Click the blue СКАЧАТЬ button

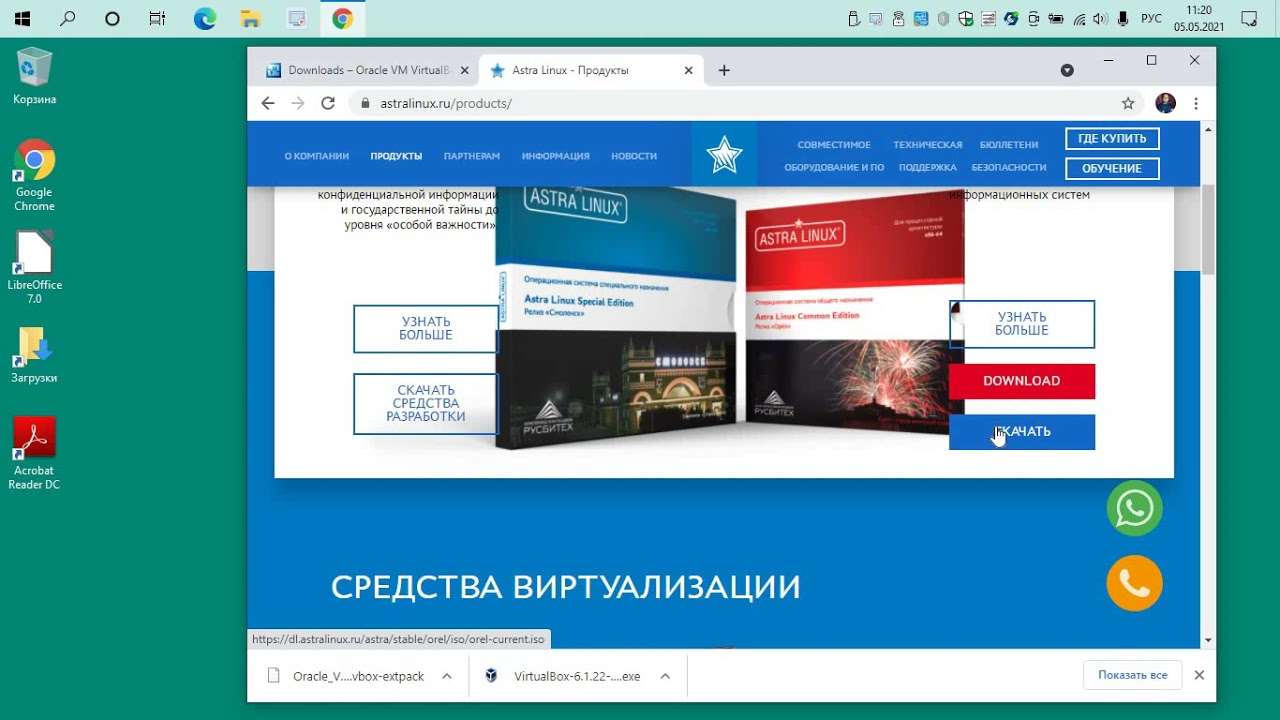pos(1021,432)
